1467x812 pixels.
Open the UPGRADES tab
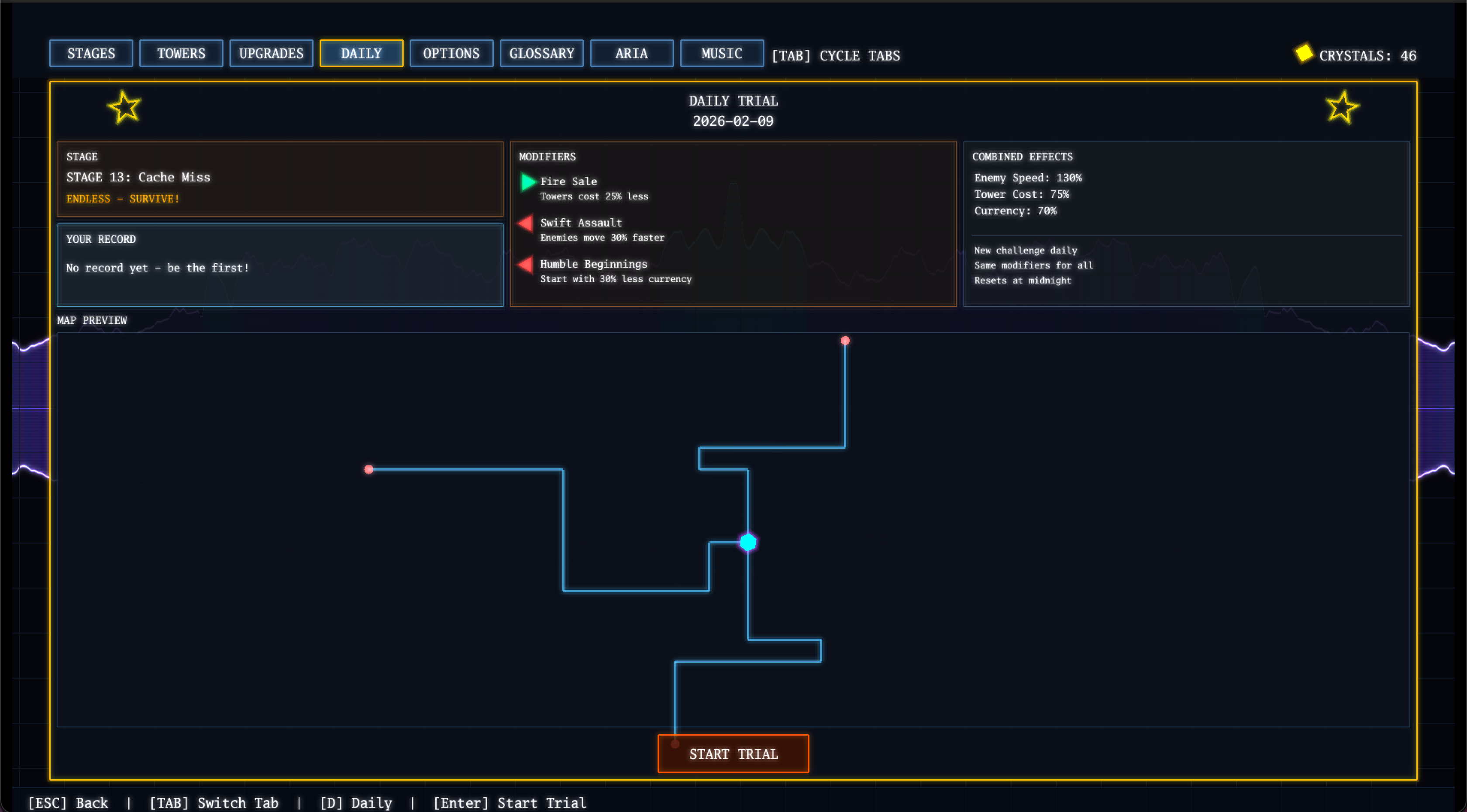click(271, 54)
